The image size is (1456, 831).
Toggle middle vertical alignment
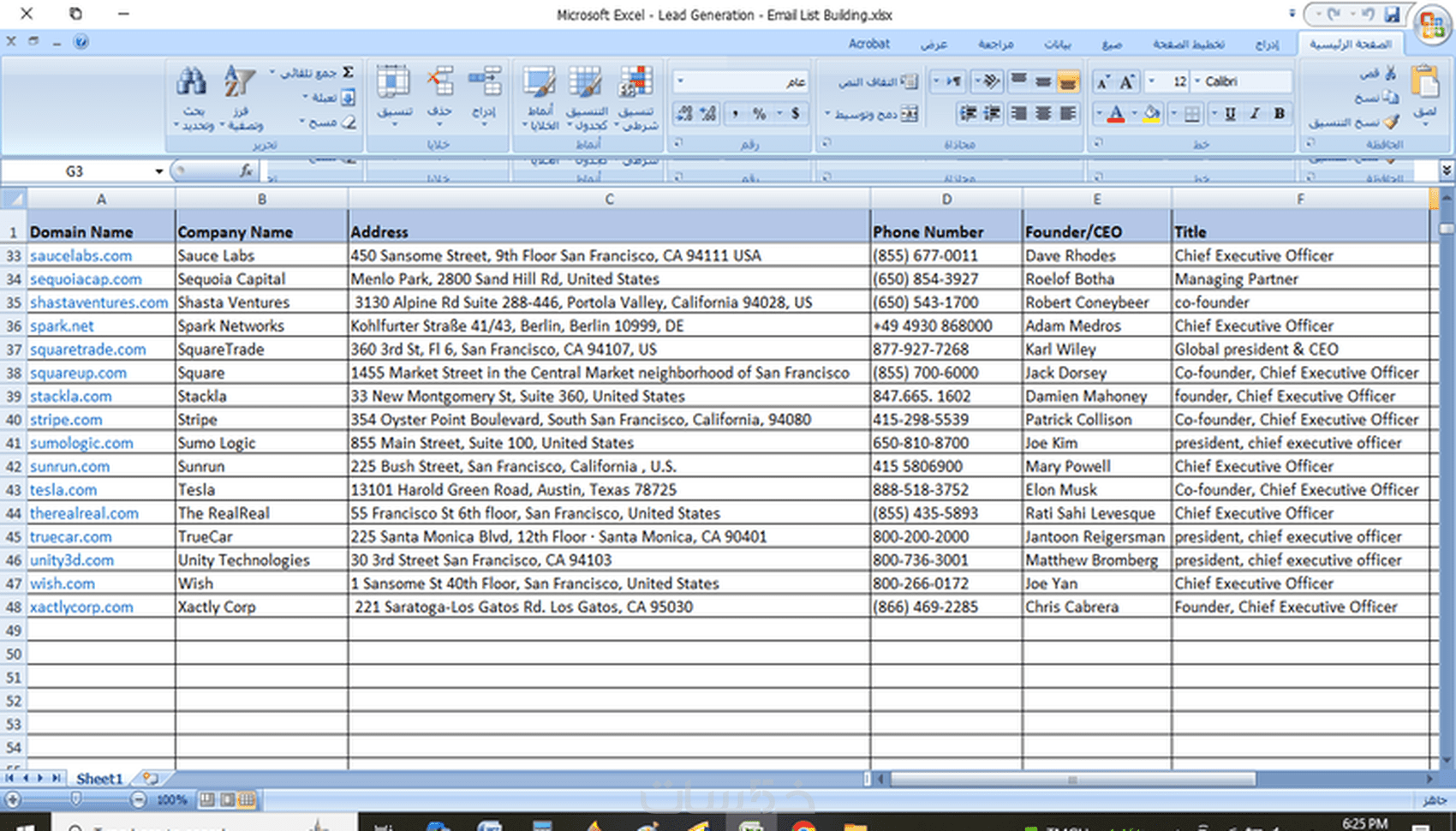point(1043,82)
